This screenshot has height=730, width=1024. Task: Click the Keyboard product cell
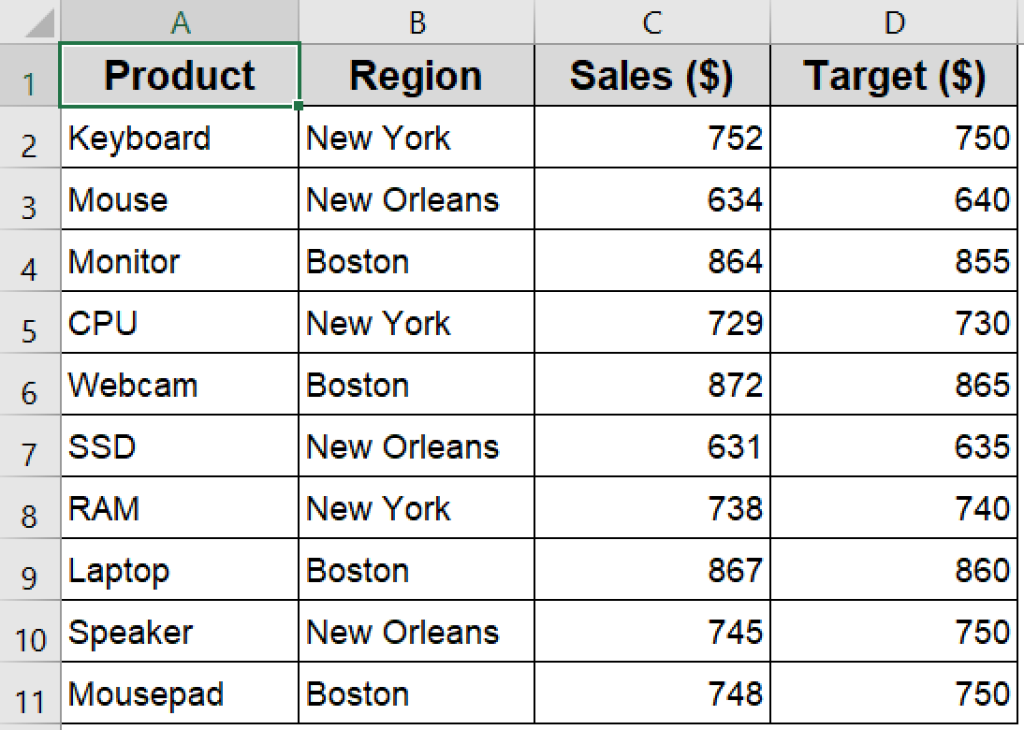tap(180, 137)
